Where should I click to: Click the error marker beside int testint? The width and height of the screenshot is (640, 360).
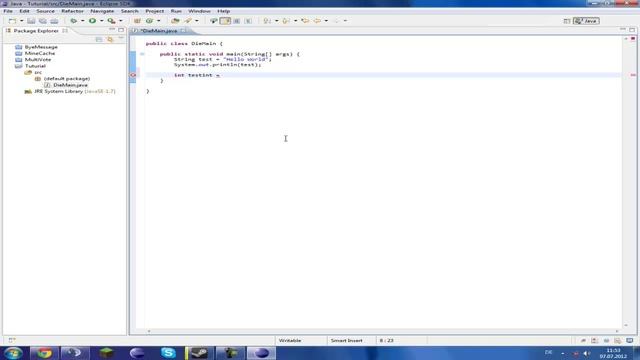(133, 75)
